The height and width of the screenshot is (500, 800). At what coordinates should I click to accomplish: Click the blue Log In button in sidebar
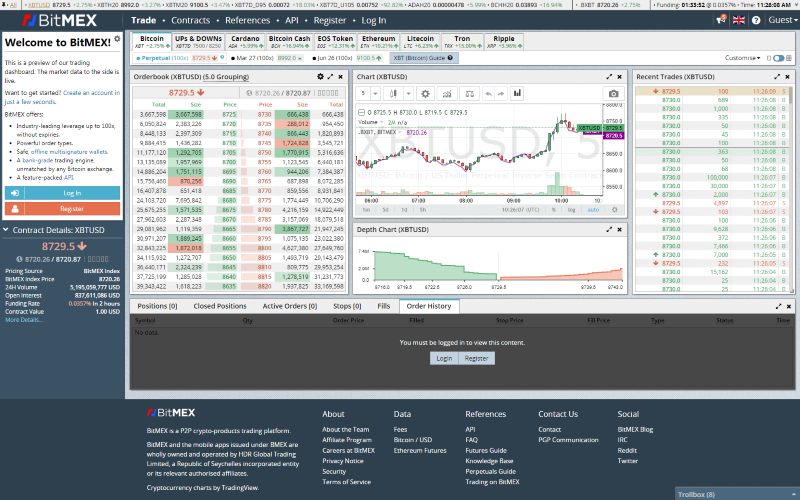[62, 193]
